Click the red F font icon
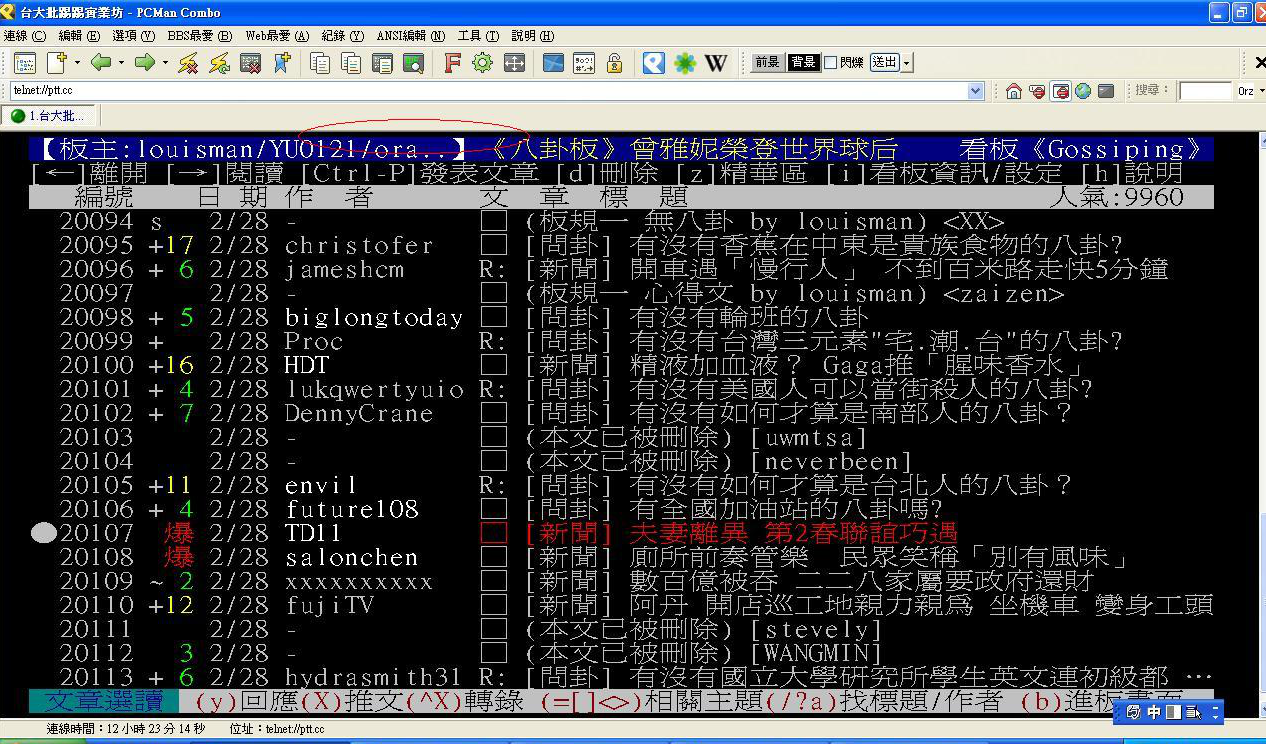This screenshot has height=744, width=1266. (452, 63)
